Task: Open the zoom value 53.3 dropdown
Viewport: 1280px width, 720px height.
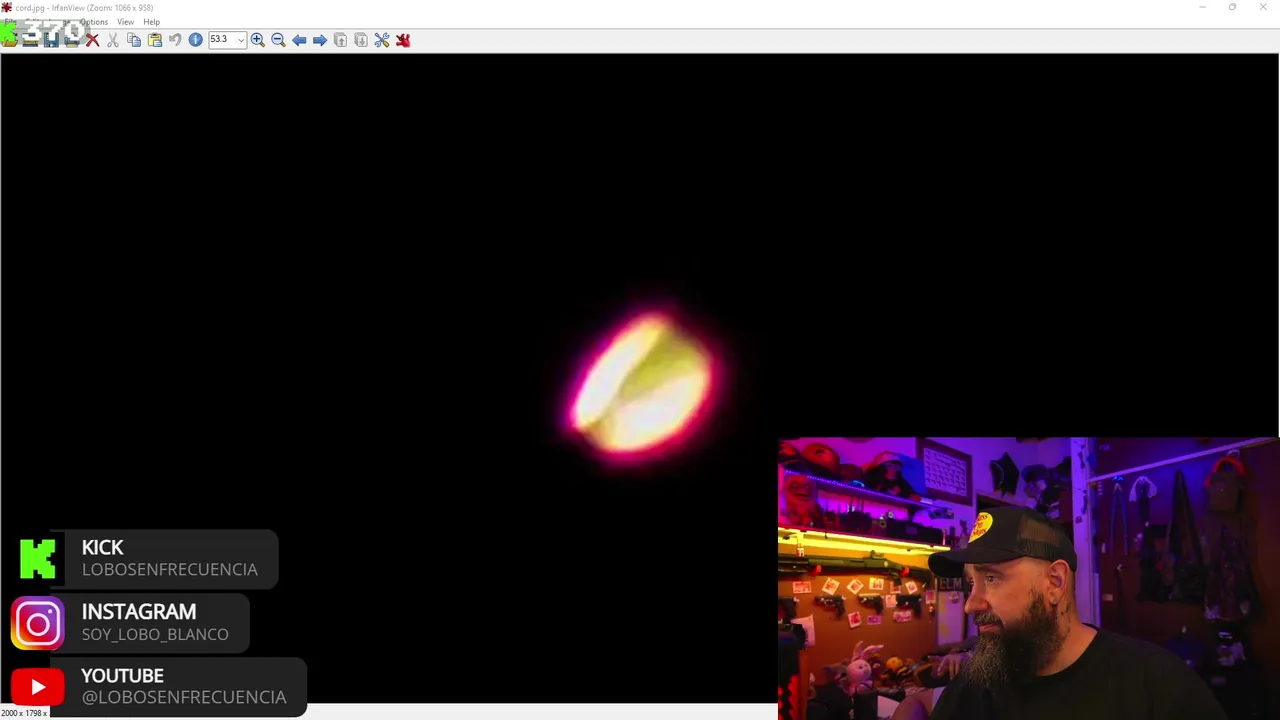Action: point(240,40)
